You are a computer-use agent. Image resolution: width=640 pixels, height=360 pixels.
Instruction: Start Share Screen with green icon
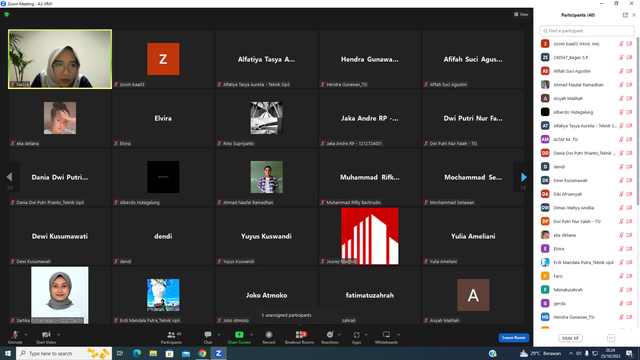(x=239, y=335)
